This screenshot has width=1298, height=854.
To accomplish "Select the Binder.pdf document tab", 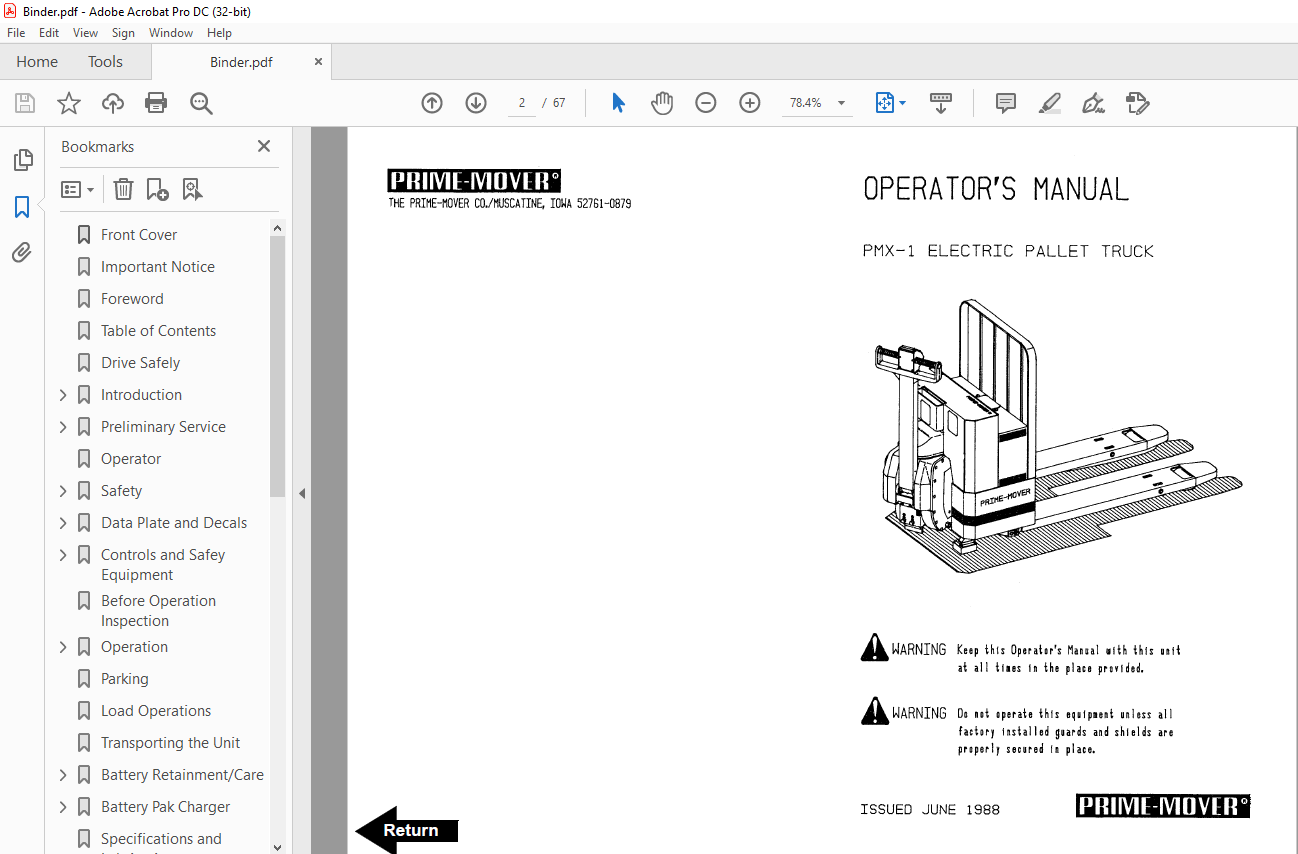I will click(241, 62).
